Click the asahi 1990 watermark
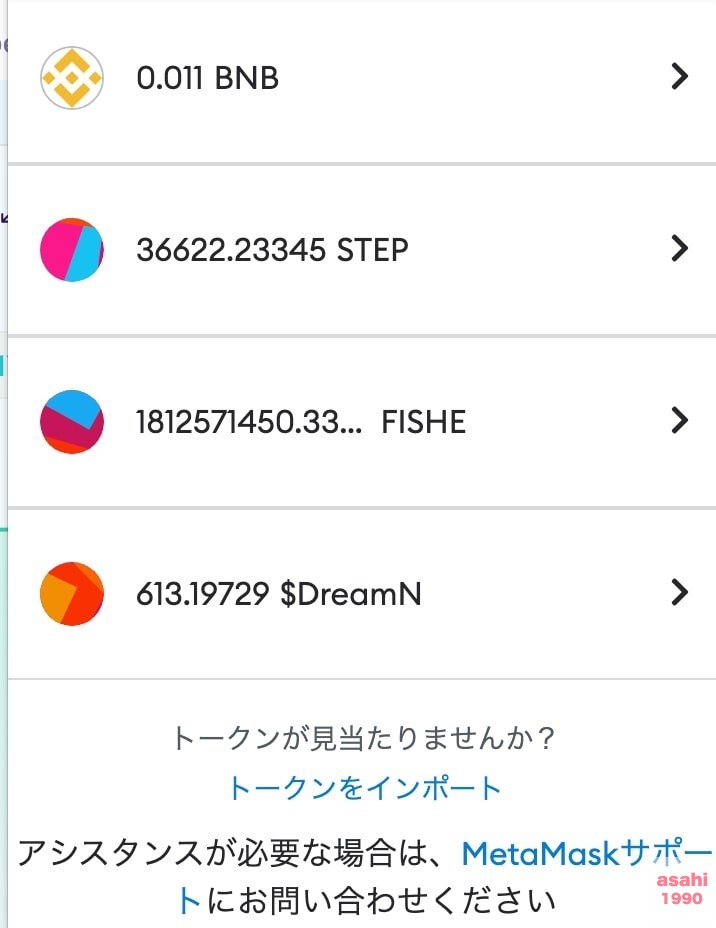Image resolution: width=716 pixels, height=928 pixels. pos(682,889)
